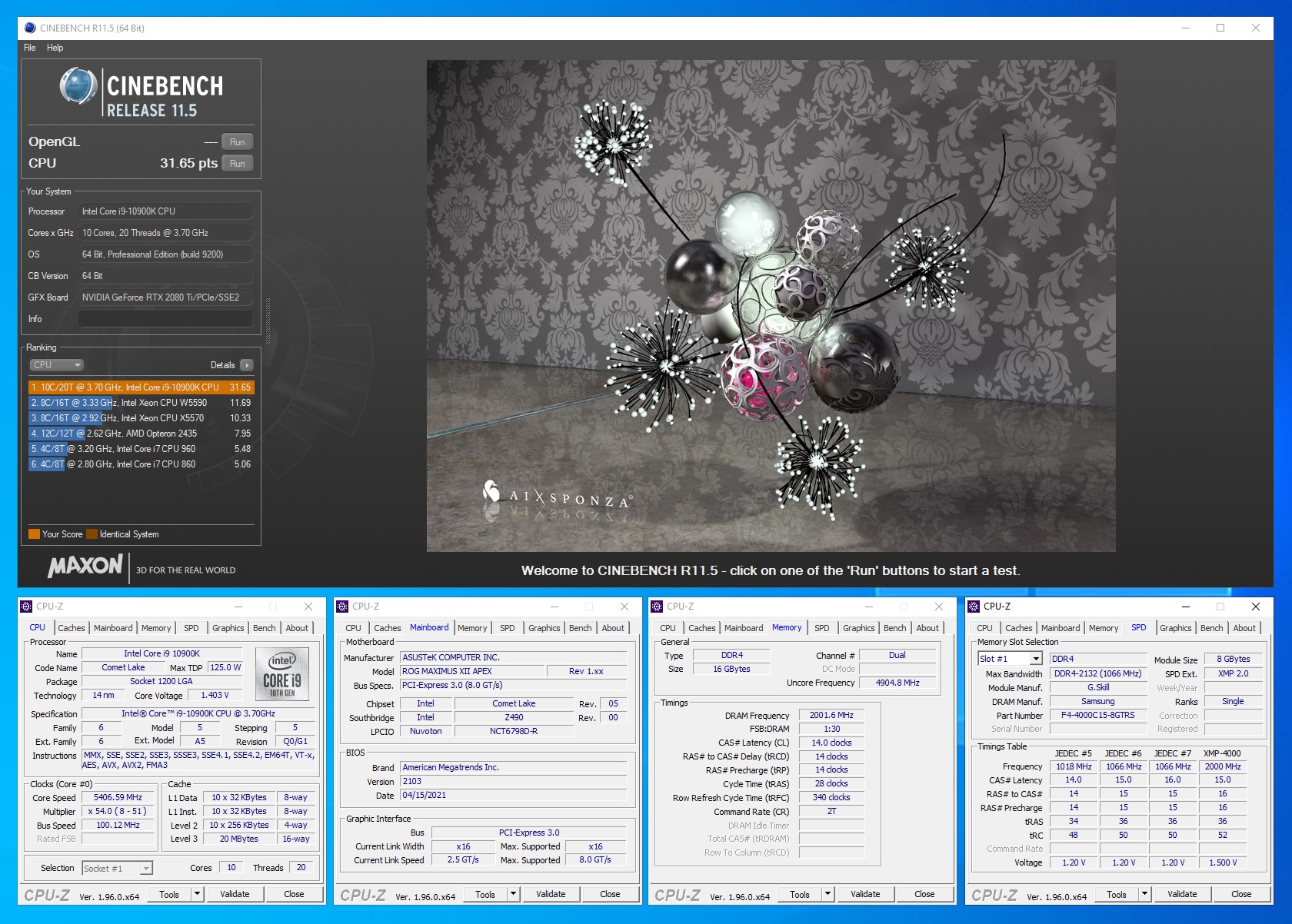The width and height of the screenshot is (1292, 924).
Task: Click CPU-Z icon in Memory window title
Action: pos(658,607)
